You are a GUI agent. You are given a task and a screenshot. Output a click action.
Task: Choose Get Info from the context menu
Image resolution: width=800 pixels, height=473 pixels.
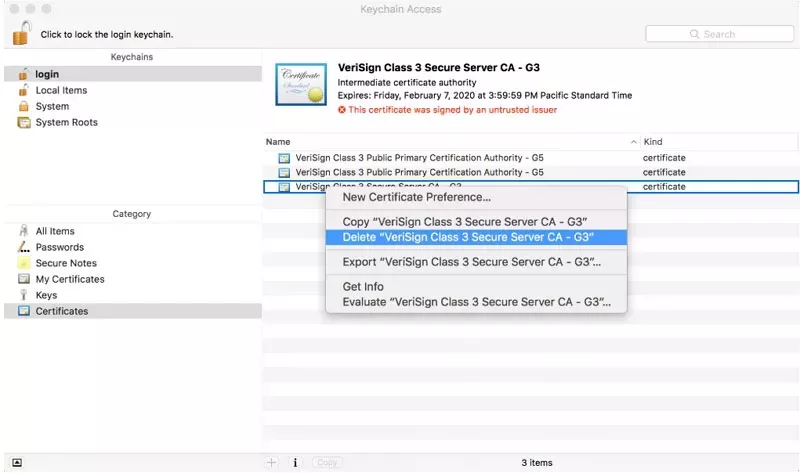point(363,287)
